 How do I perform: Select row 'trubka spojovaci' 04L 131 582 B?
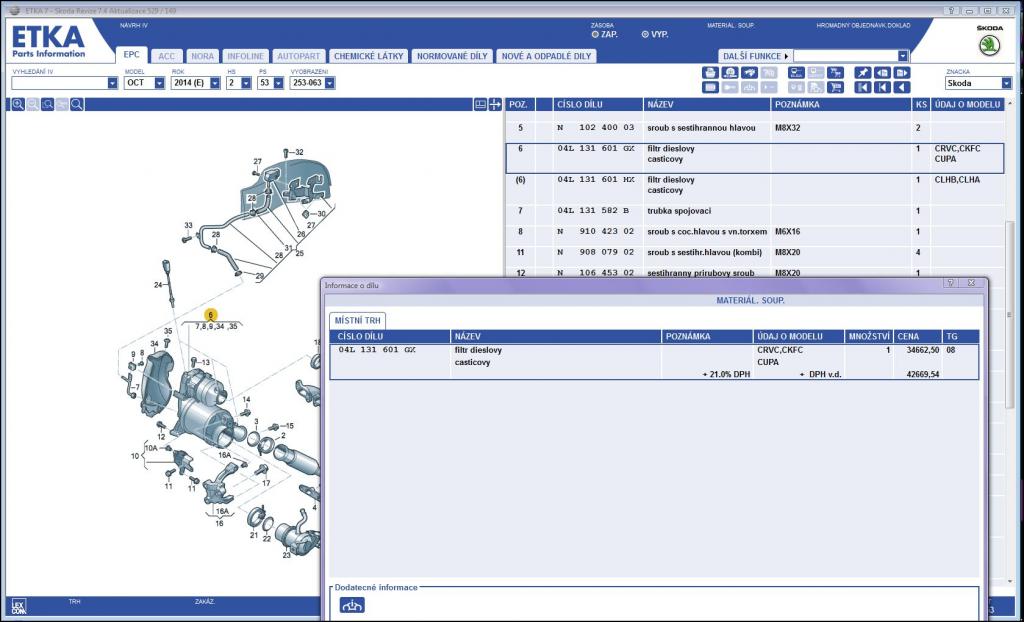[x=756, y=211]
